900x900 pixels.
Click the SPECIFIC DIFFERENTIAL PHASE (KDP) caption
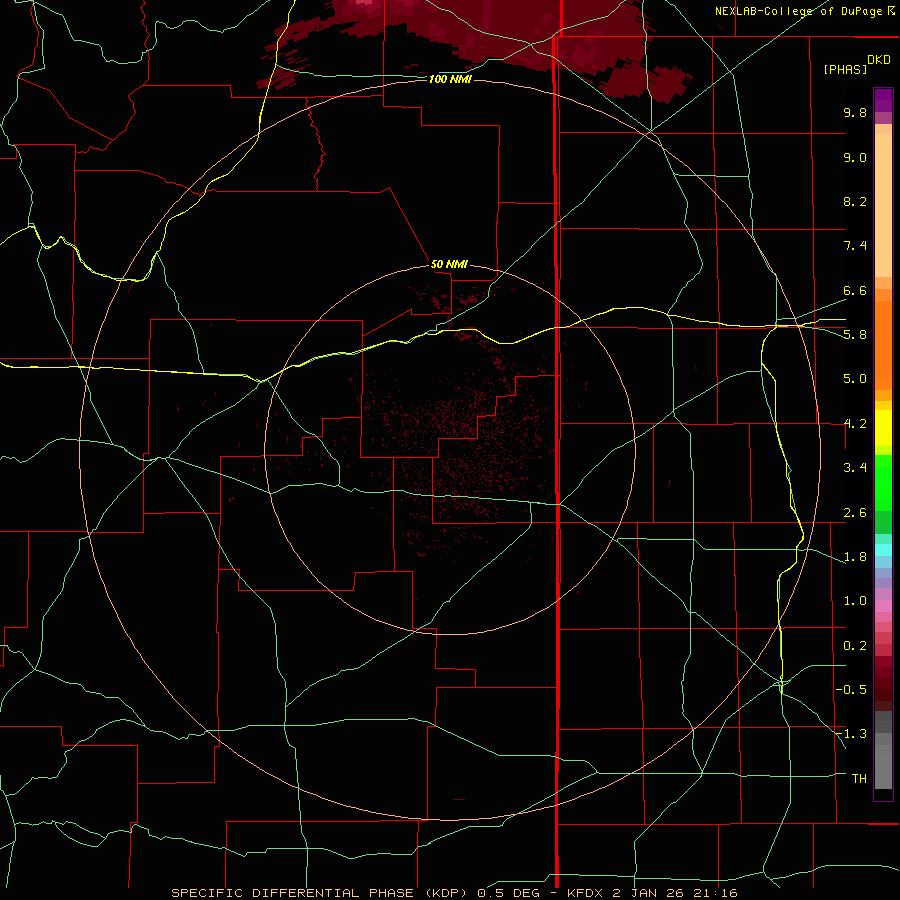(x=319, y=893)
